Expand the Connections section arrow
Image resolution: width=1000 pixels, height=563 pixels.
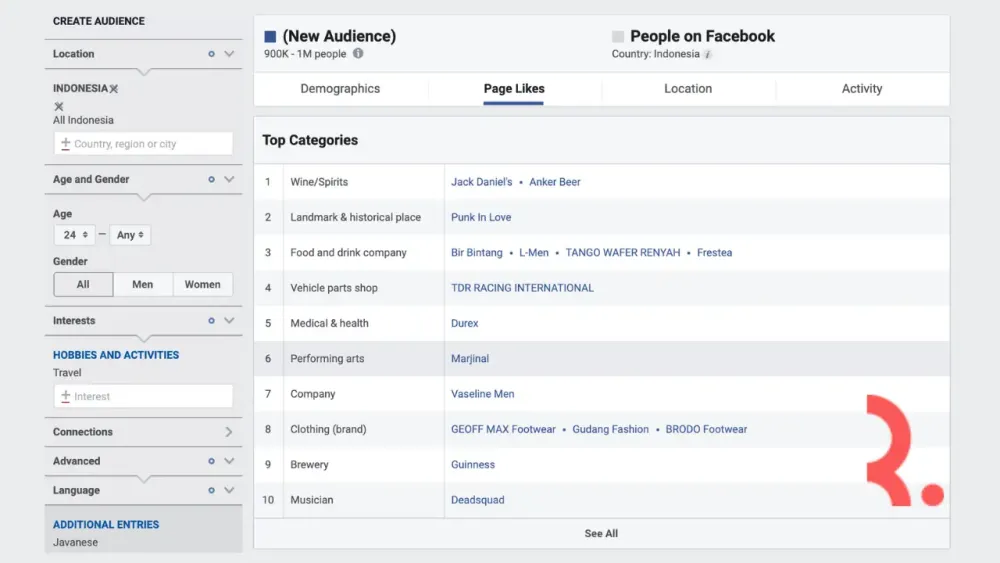(229, 432)
